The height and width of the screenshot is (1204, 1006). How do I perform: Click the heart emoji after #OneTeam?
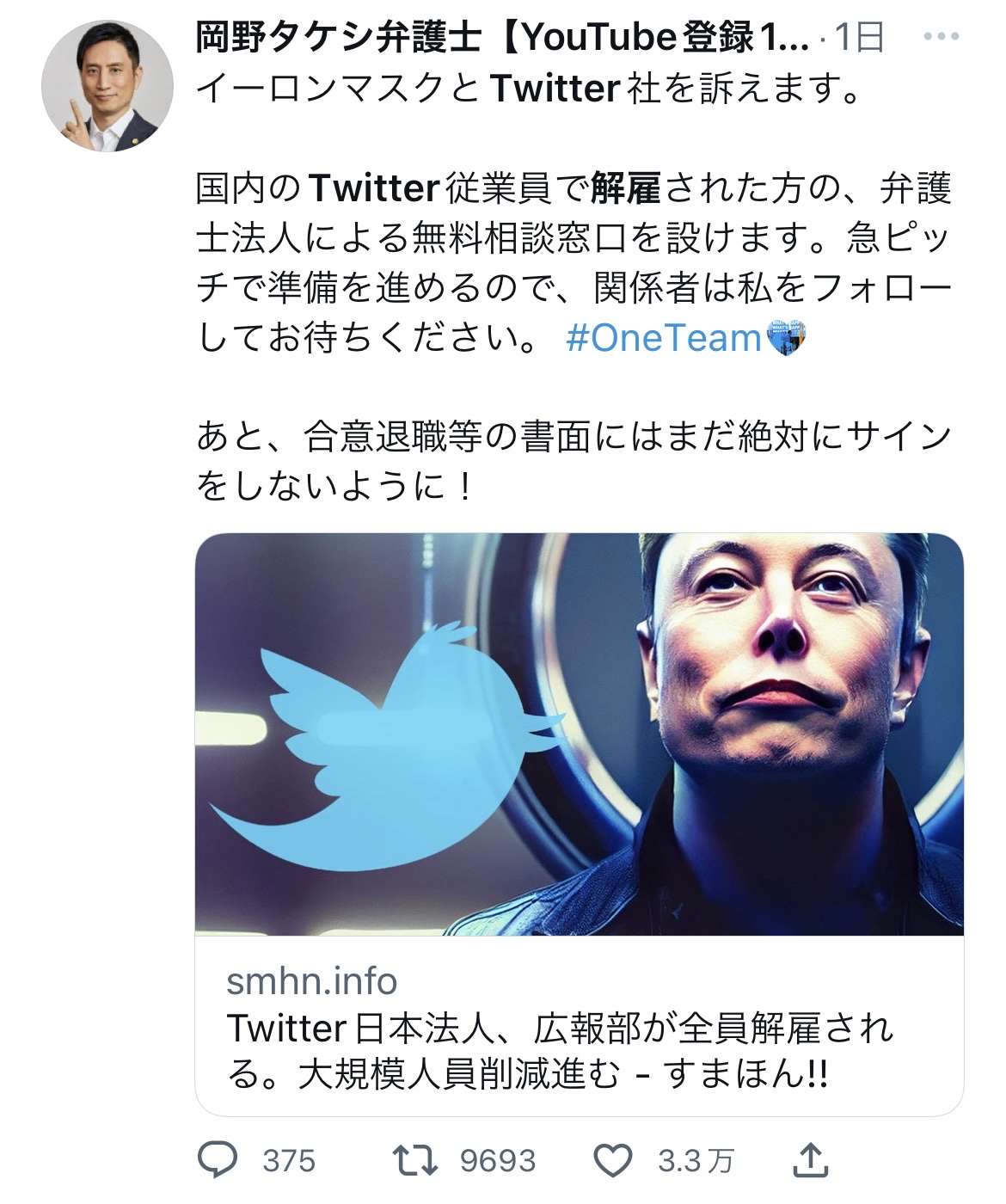[x=784, y=338]
